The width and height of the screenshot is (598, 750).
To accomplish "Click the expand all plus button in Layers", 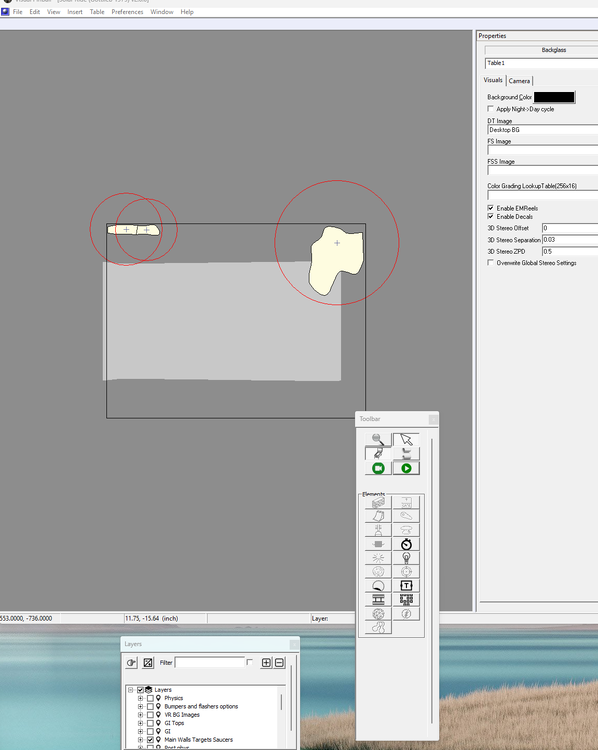I will coord(266,662).
